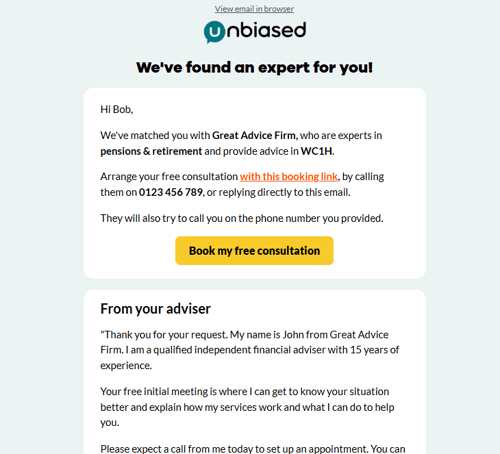Follow the orange 'with this booking link' hyperlink
Image resolution: width=500 pixels, height=454 pixels.
(289, 176)
